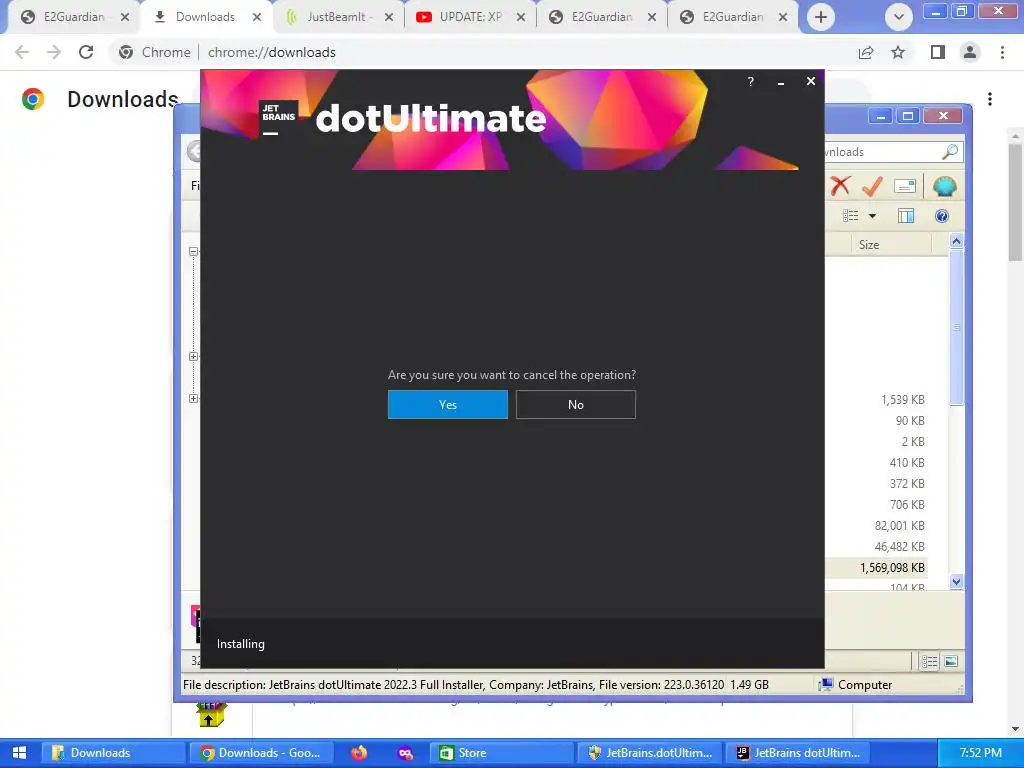Toggle the Chrome side panel icon
The height and width of the screenshot is (768, 1024).
coord(938,52)
